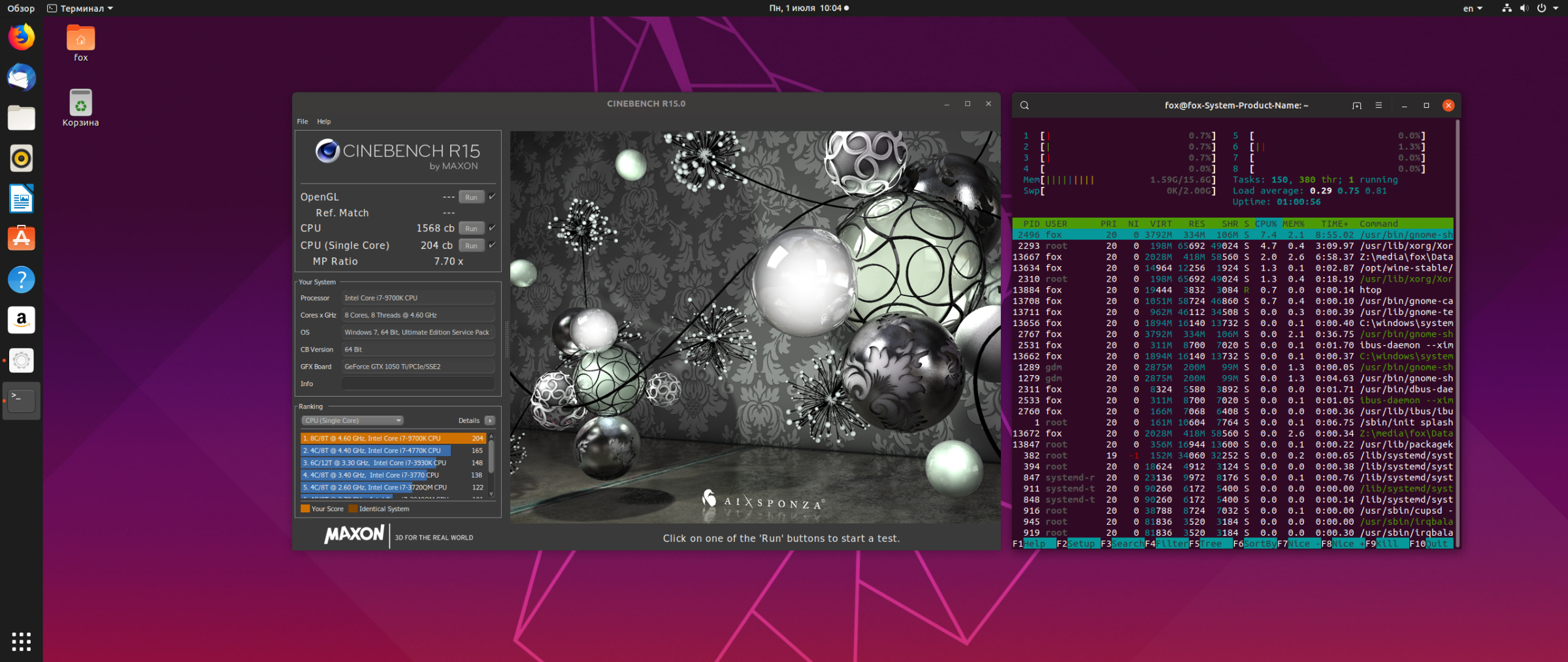Run the CPU benchmark
This screenshot has width=1568, height=662.
coord(471,228)
